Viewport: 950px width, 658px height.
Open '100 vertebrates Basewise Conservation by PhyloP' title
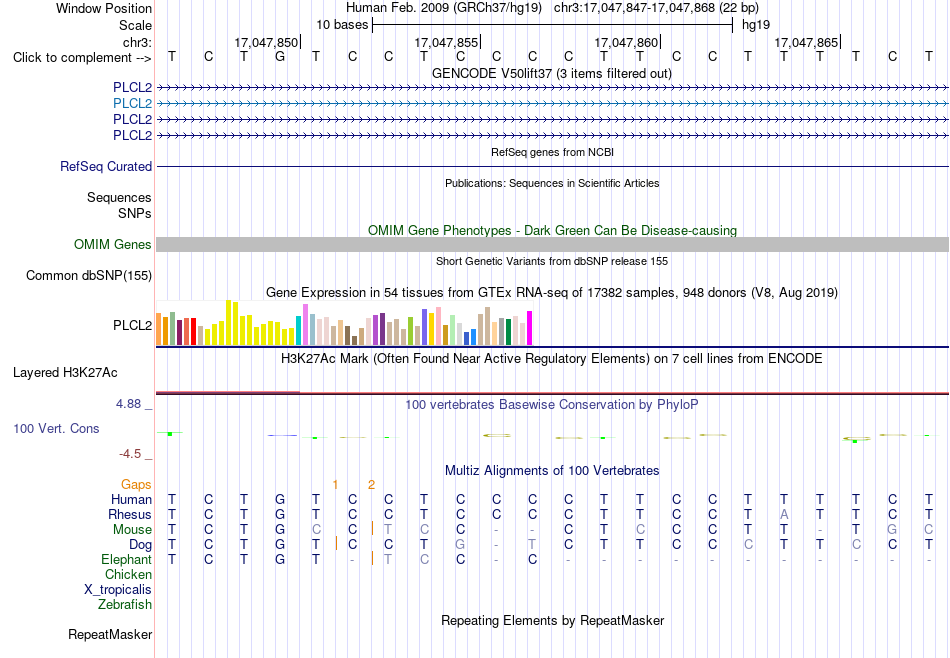coord(552,405)
